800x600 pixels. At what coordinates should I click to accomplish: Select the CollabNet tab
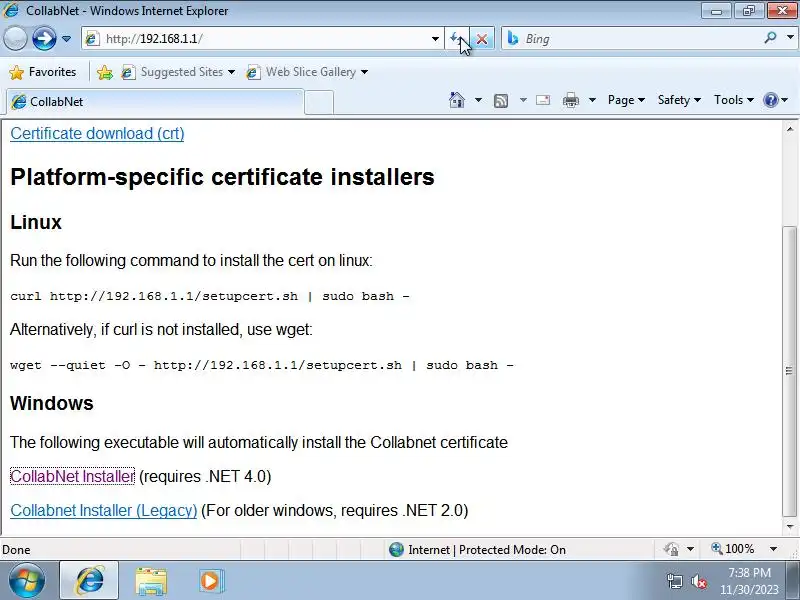(x=155, y=102)
